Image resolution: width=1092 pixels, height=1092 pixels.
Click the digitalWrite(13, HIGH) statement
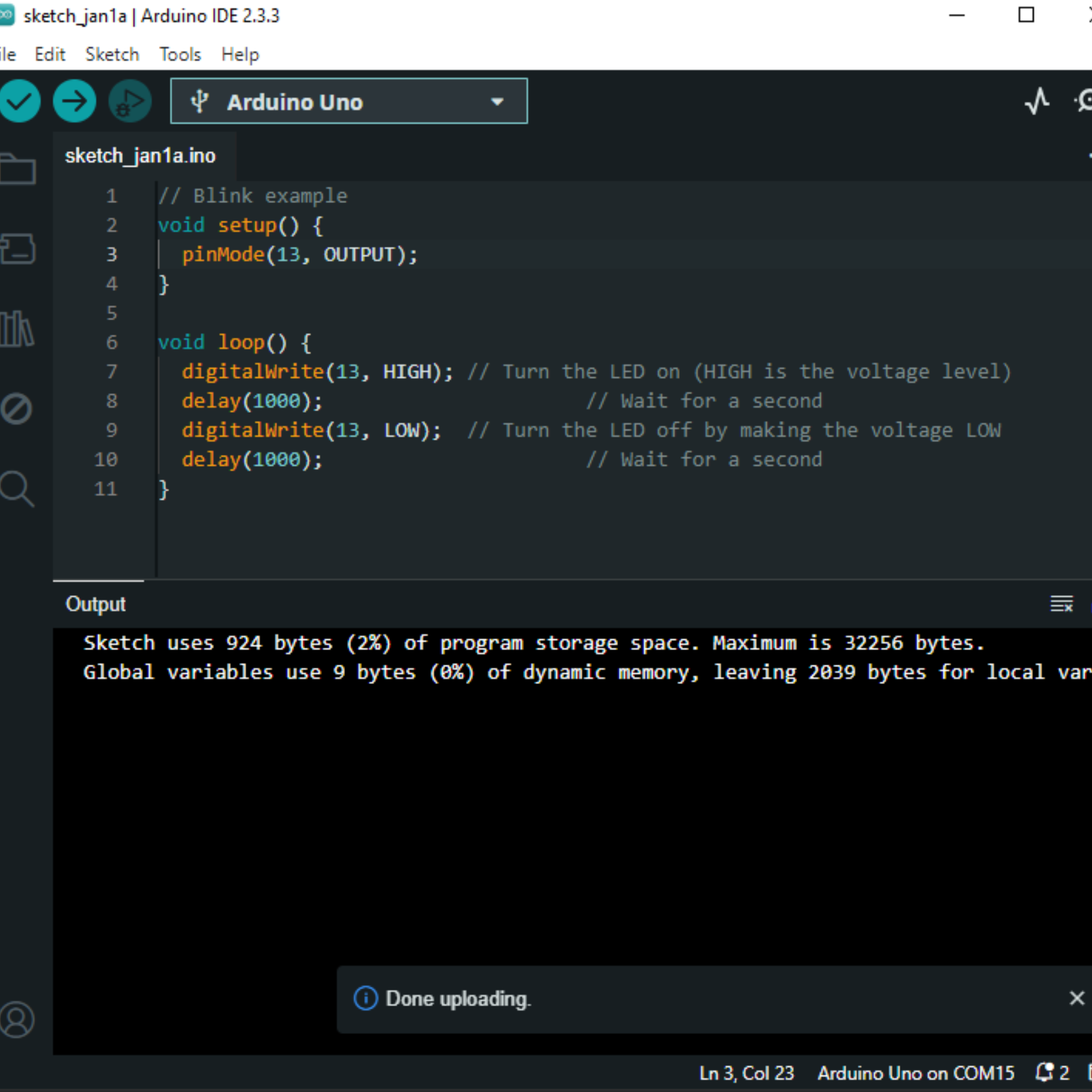pos(317,372)
